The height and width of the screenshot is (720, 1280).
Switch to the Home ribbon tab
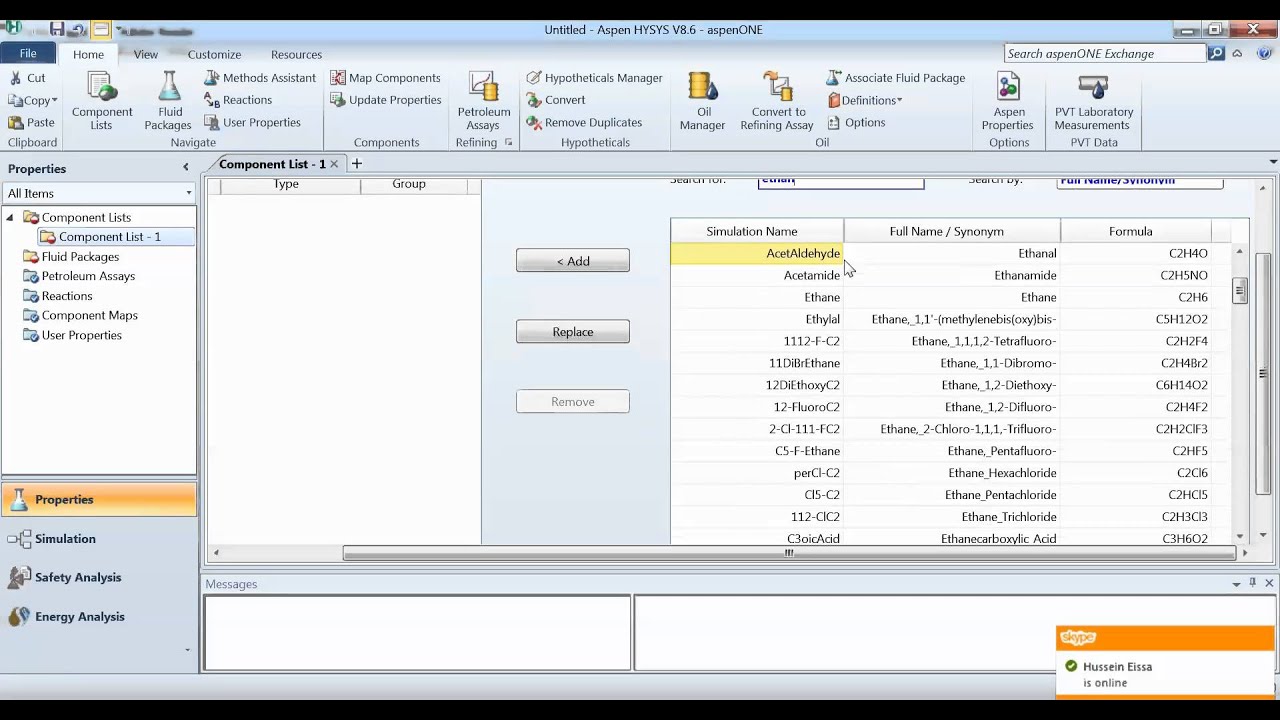(x=88, y=54)
